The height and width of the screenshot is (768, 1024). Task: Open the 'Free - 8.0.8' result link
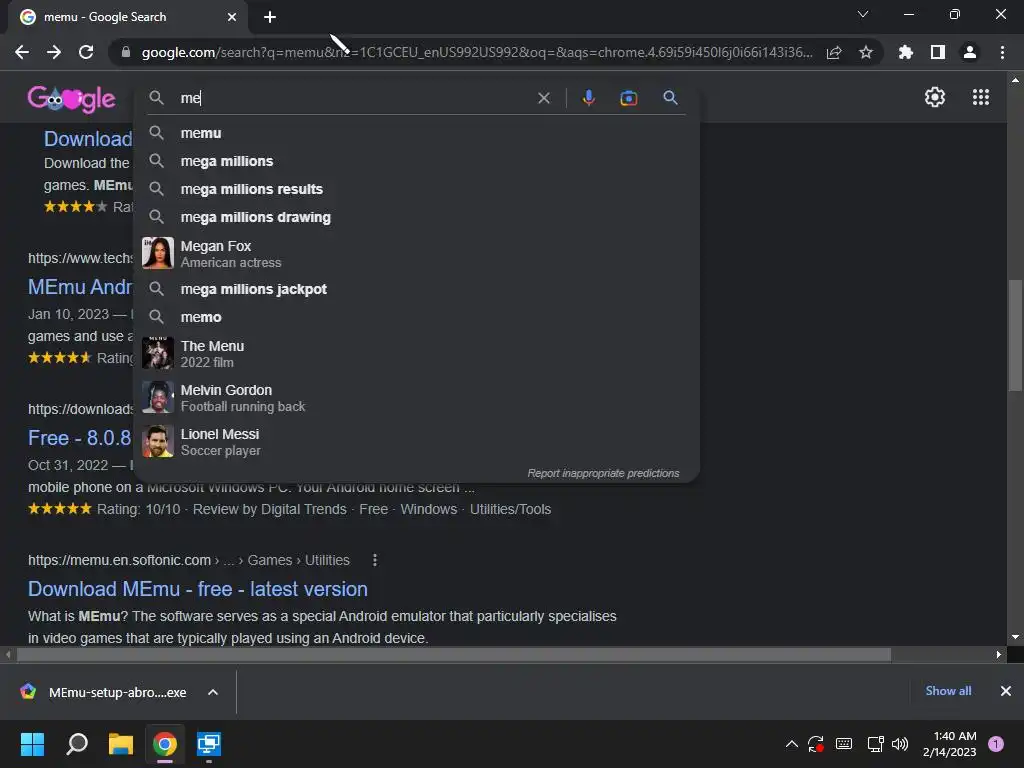click(79, 438)
